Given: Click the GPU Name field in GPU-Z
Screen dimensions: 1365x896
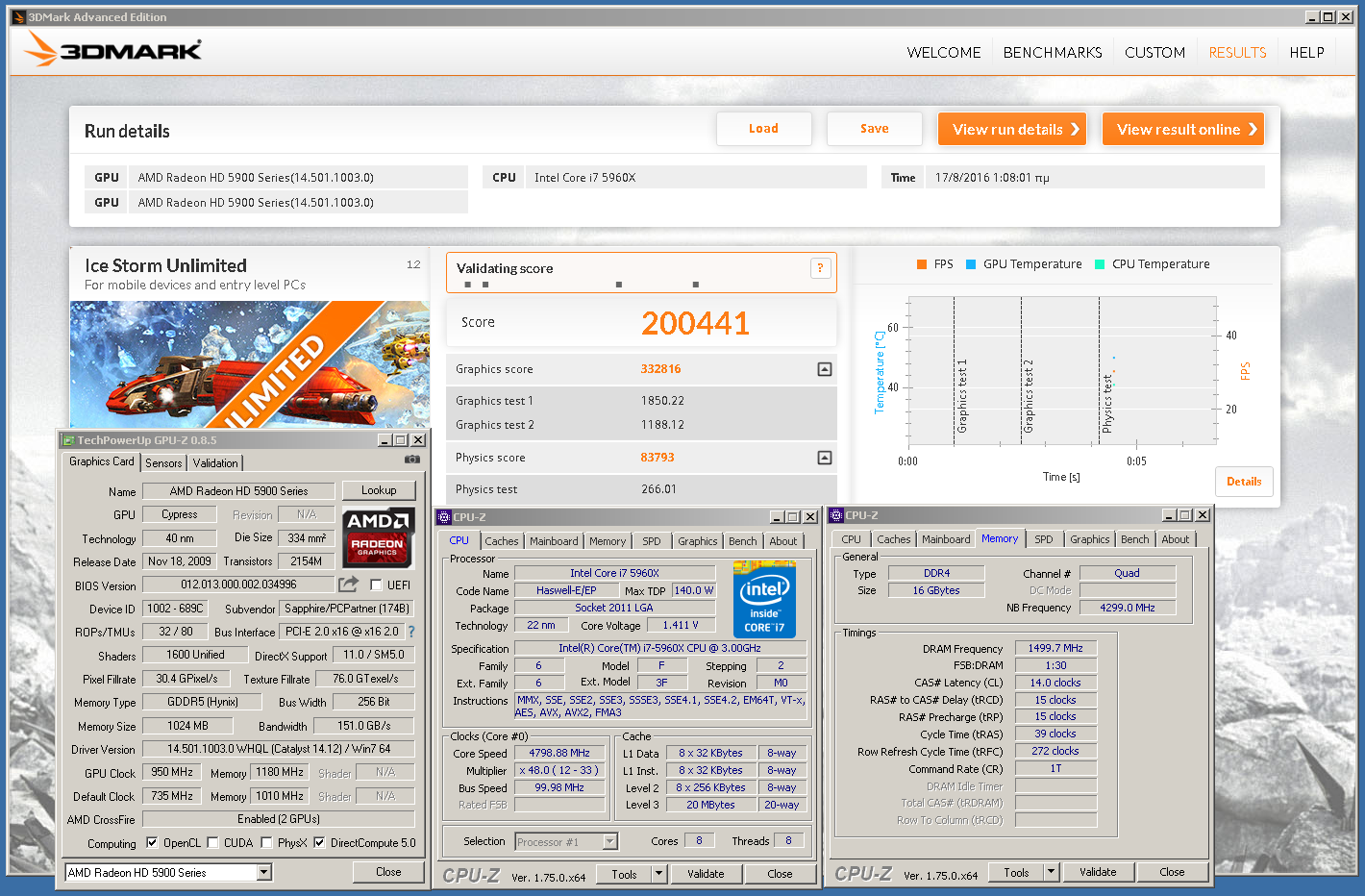Looking at the screenshot, I should pos(238,491).
